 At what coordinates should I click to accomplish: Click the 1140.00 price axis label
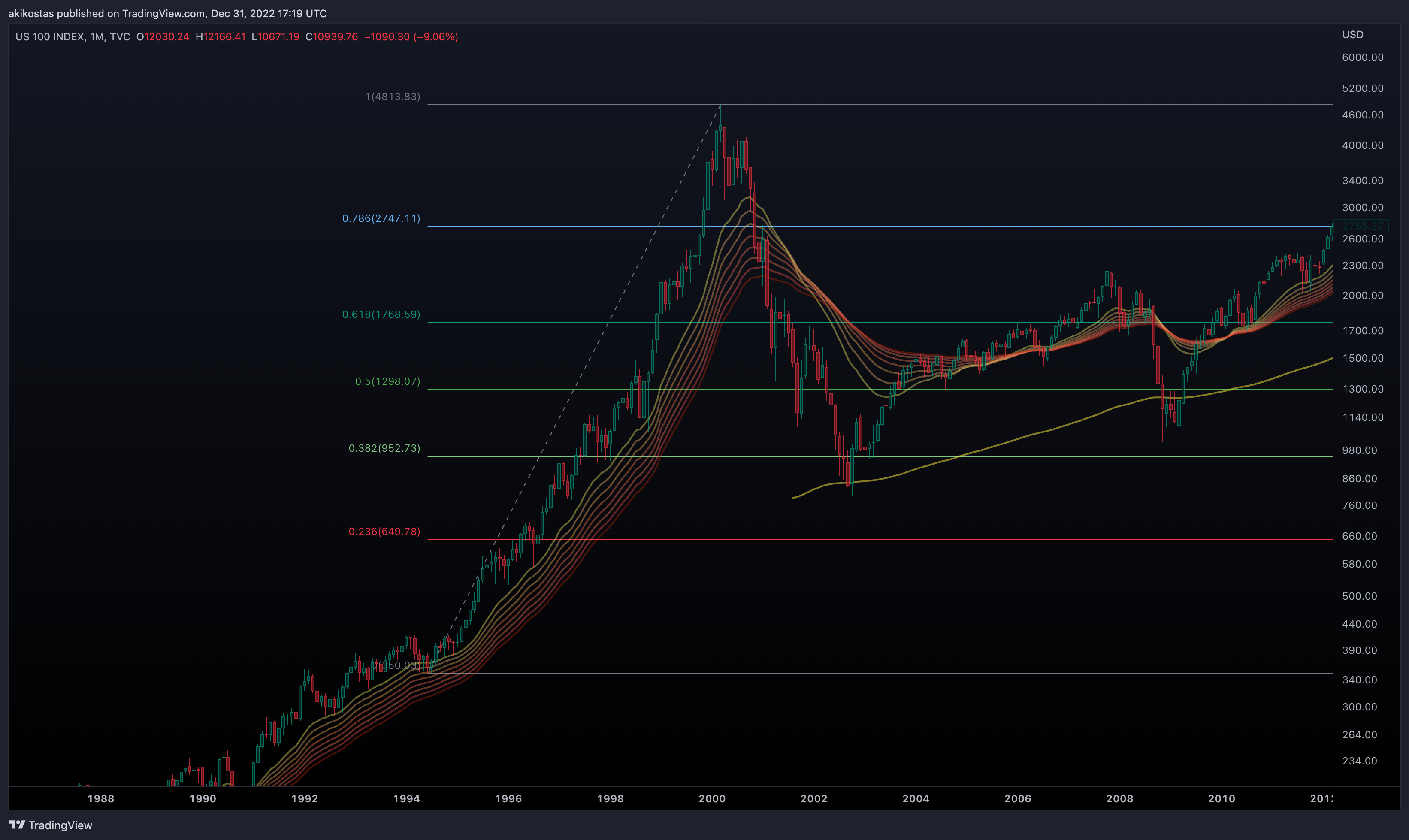coord(1363,417)
